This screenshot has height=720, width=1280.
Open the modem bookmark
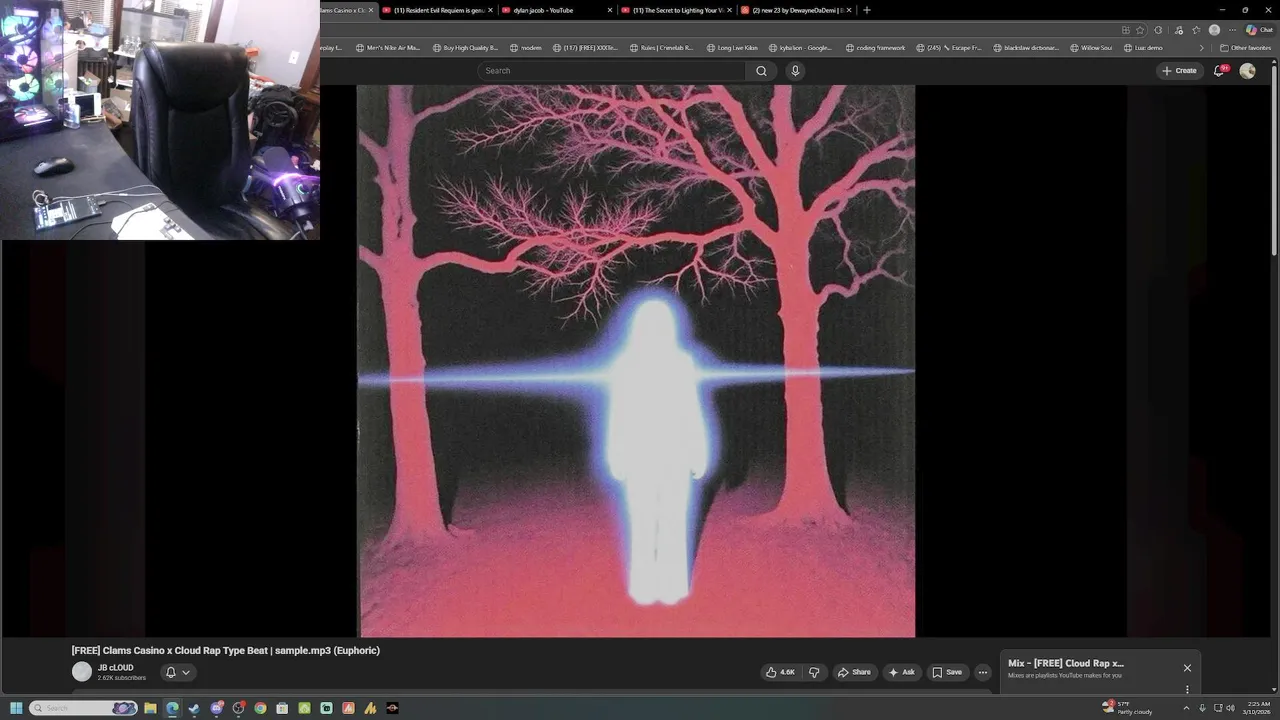526,48
